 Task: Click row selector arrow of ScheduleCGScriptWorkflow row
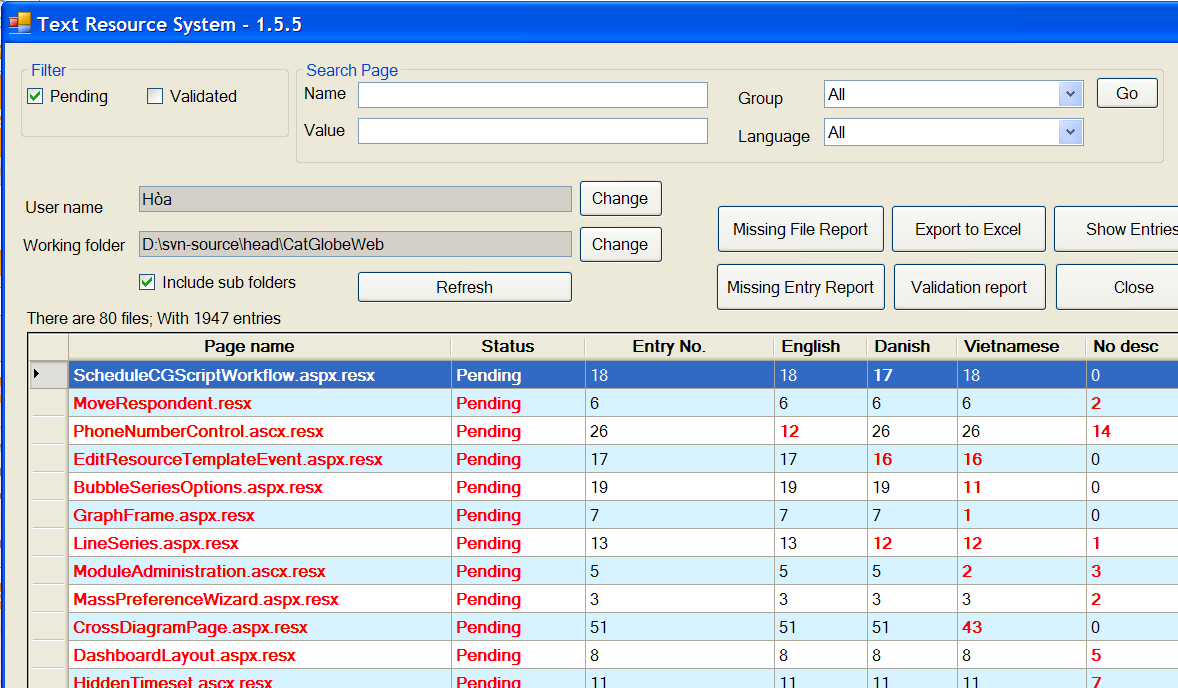point(47,375)
